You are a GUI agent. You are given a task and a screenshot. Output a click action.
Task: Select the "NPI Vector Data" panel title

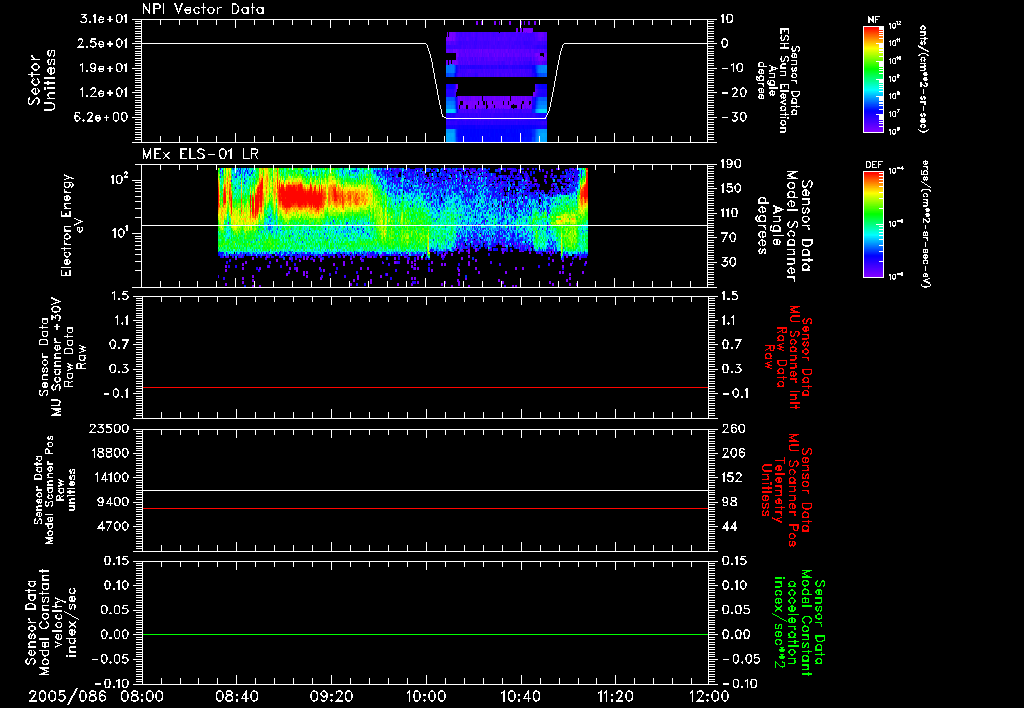[x=203, y=9]
